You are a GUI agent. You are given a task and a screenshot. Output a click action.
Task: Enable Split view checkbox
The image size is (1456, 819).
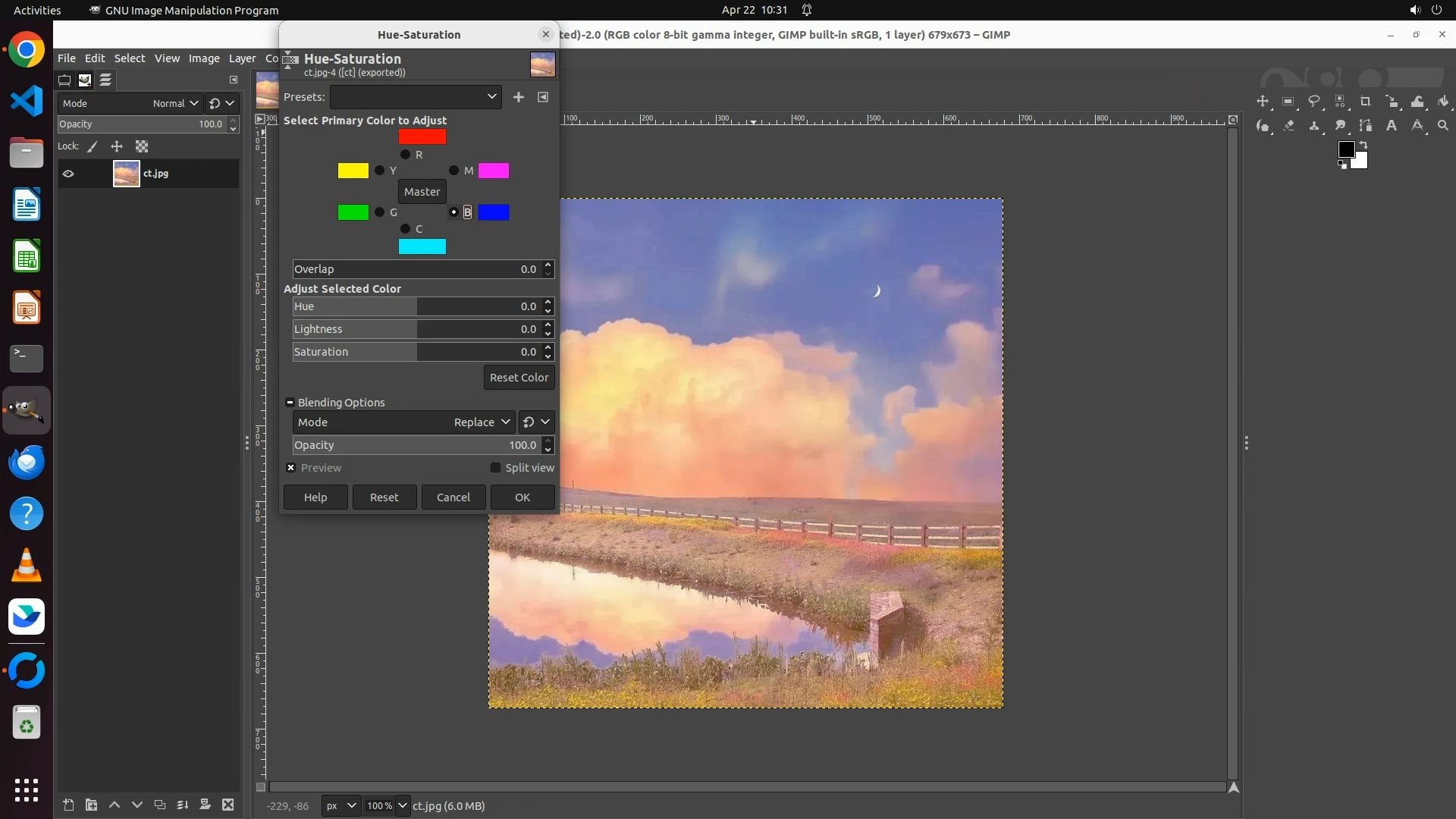[x=495, y=468]
